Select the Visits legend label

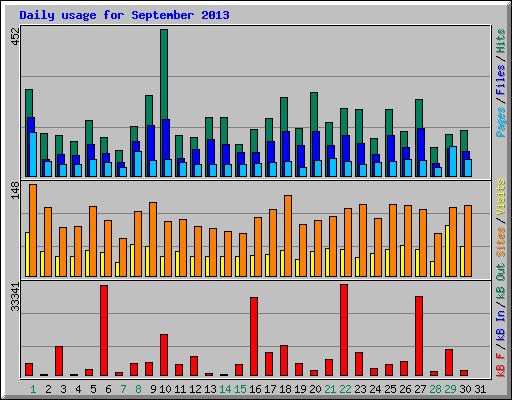(x=500, y=197)
